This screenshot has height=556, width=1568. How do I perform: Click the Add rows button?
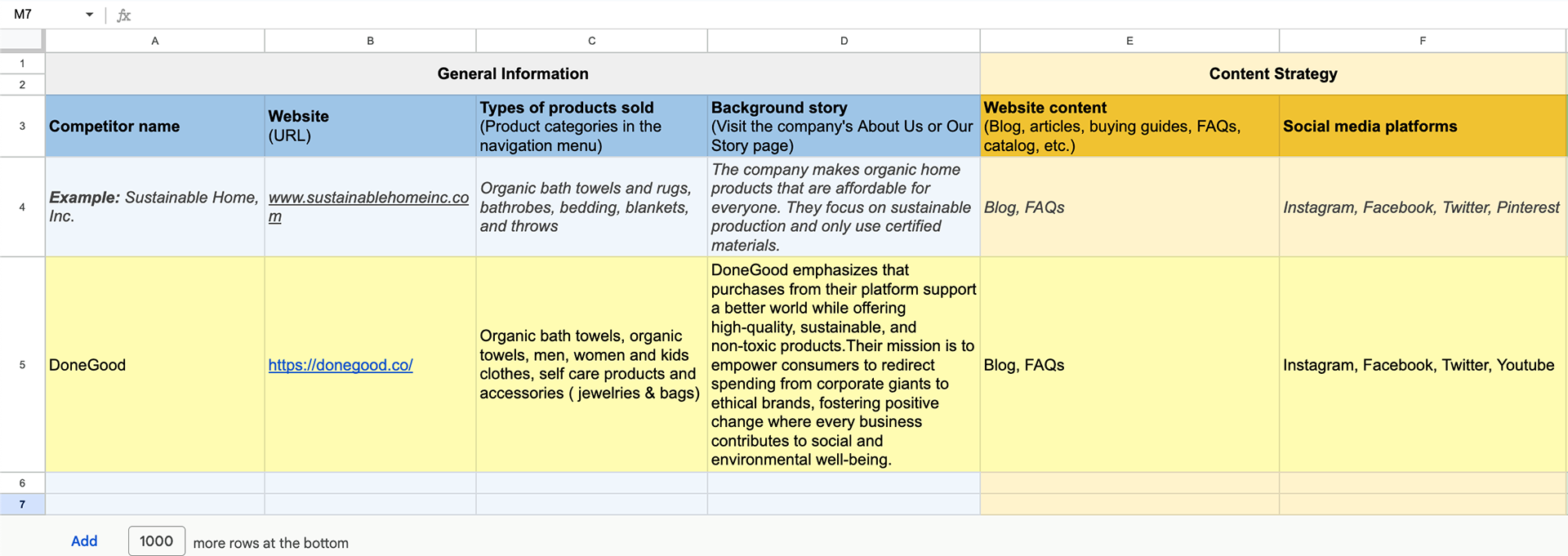[x=84, y=541]
